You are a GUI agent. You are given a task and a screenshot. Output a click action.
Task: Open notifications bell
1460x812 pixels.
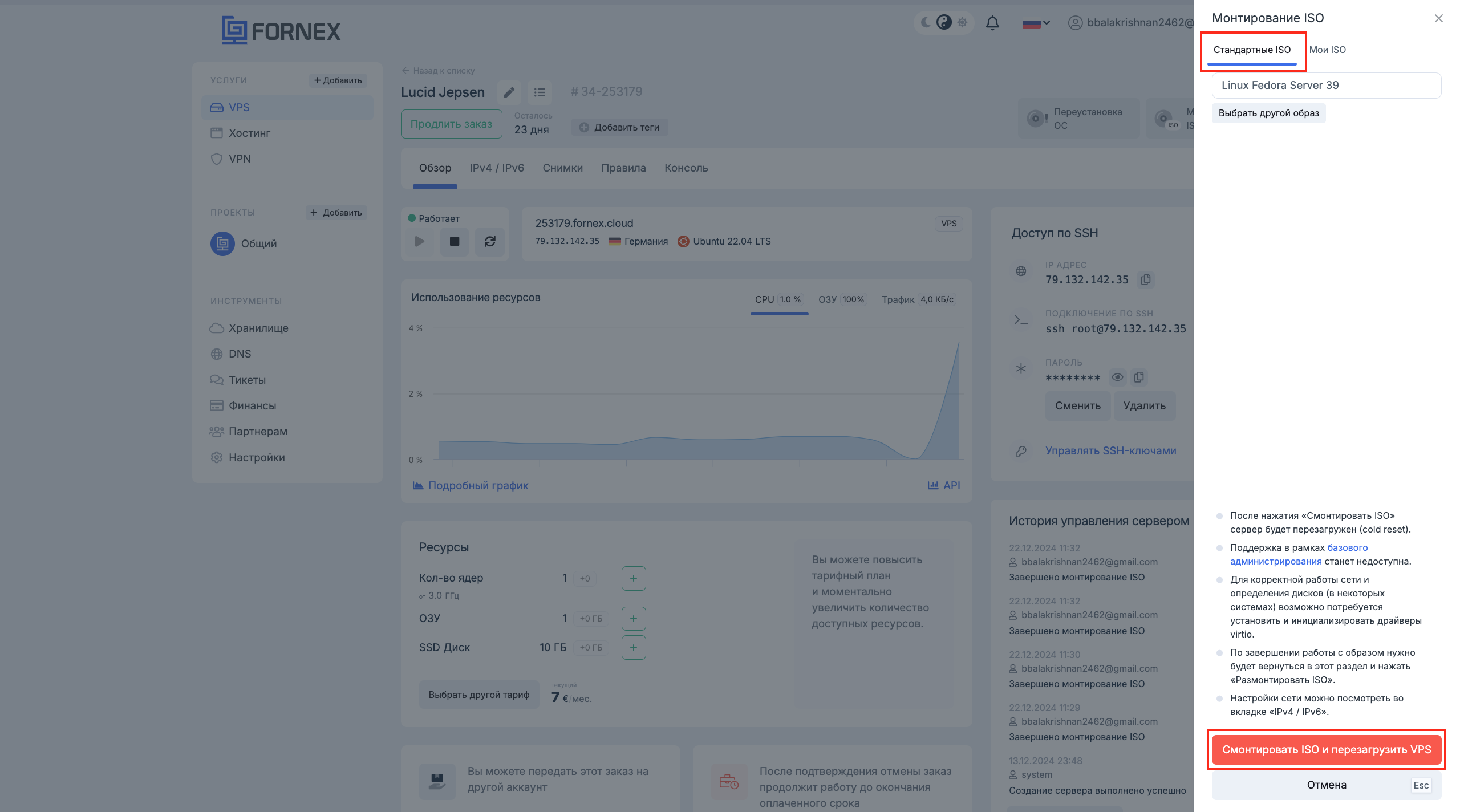(x=992, y=23)
